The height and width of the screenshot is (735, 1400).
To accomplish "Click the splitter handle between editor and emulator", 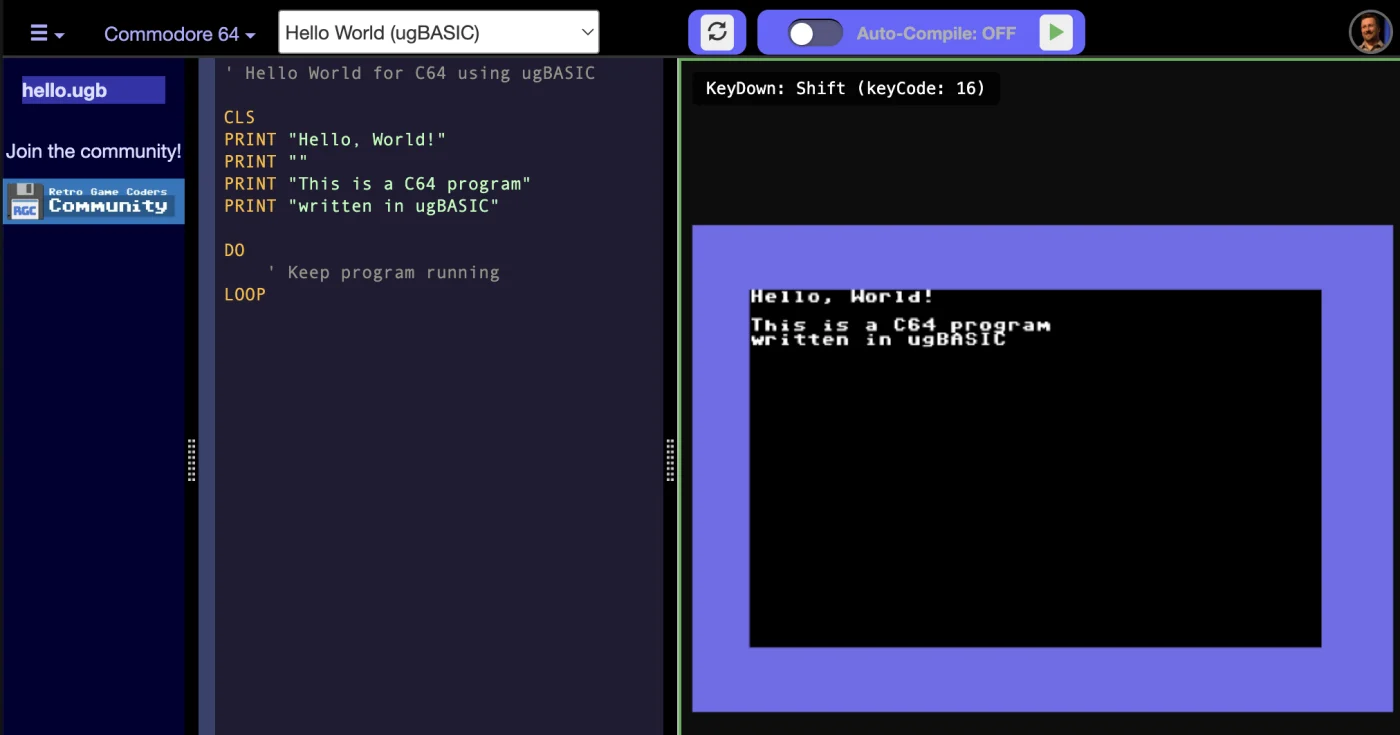I will [x=670, y=460].
